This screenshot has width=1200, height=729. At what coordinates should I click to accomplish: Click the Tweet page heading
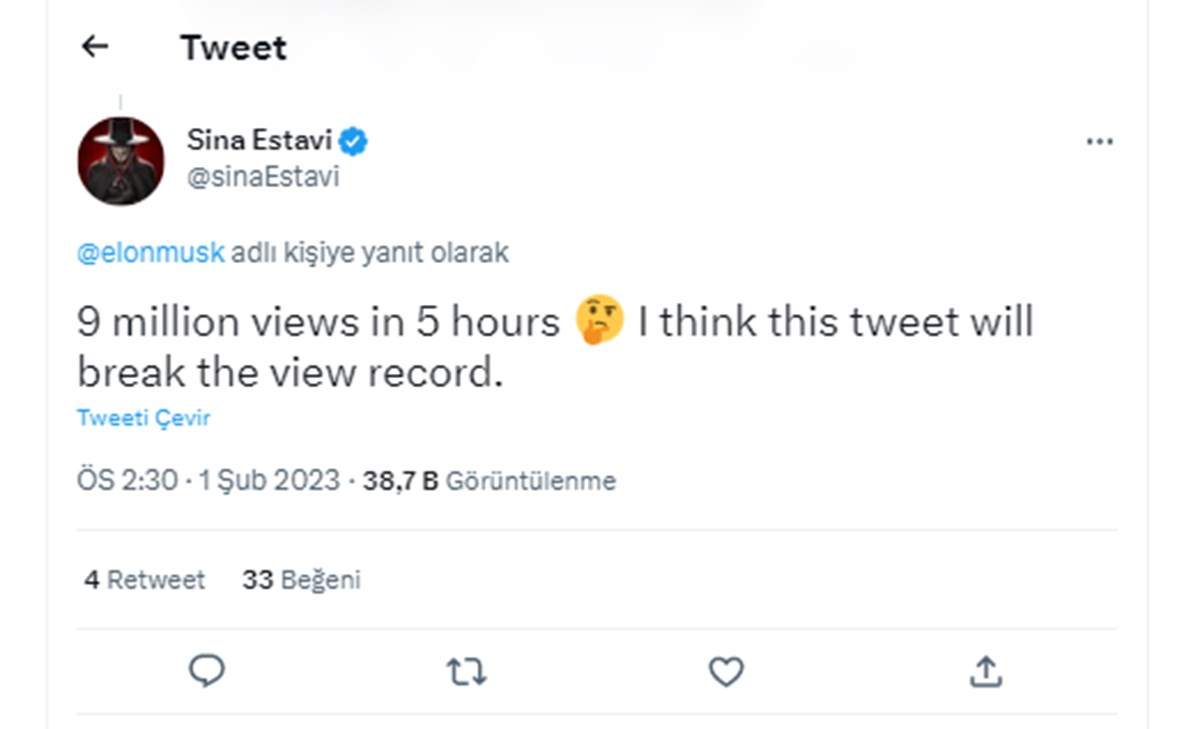(234, 47)
